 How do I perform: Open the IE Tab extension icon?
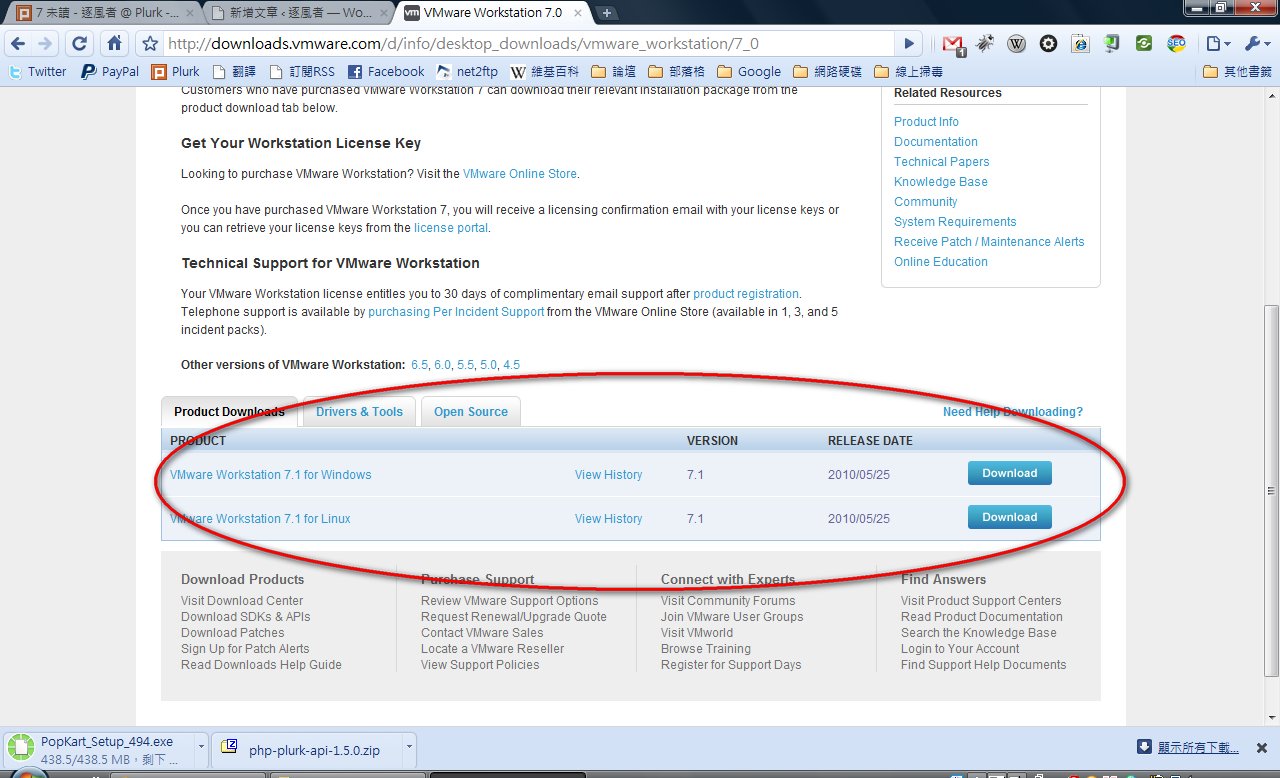(1080, 44)
